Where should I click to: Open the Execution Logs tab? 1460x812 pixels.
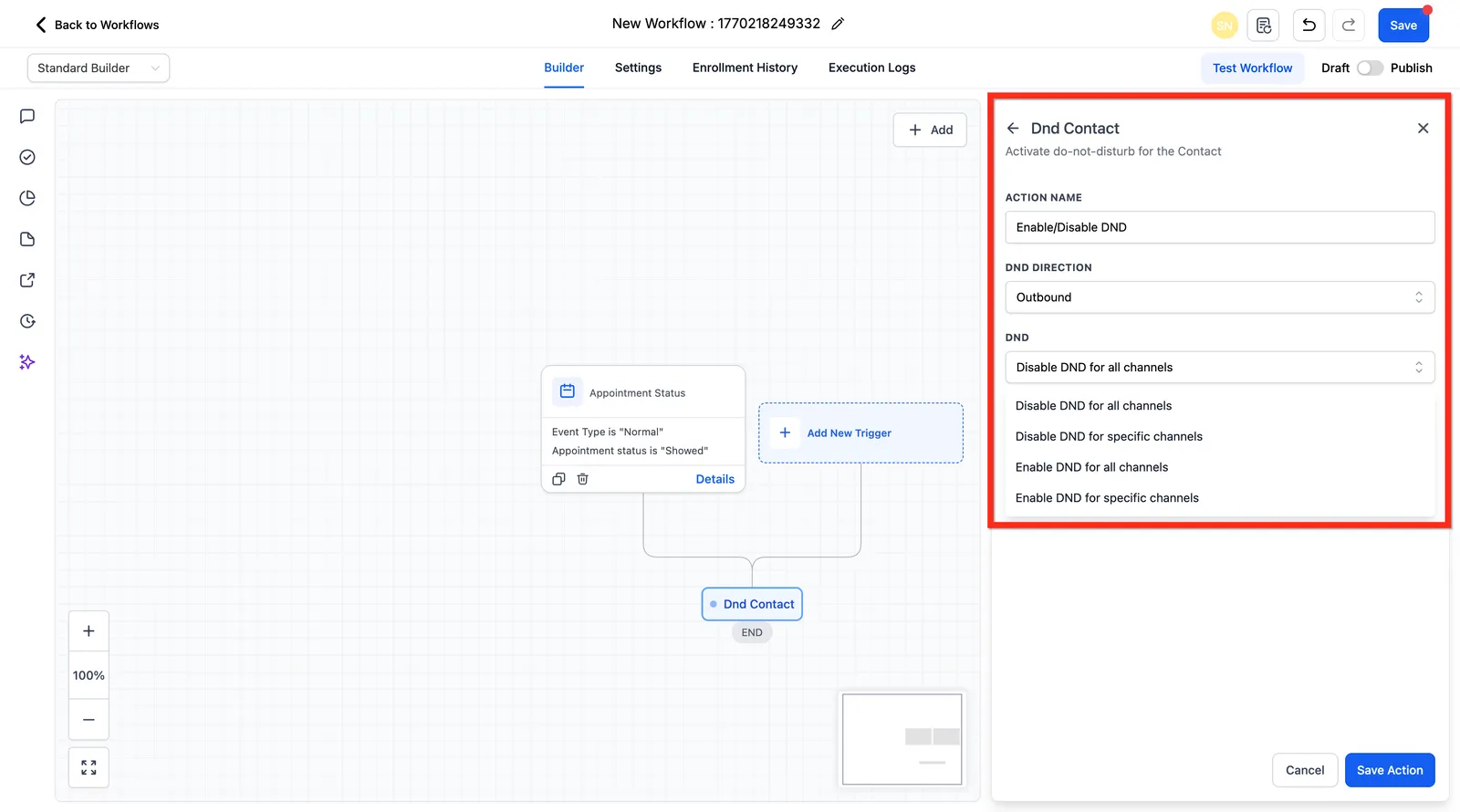pyautogui.click(x=871, y=68)
